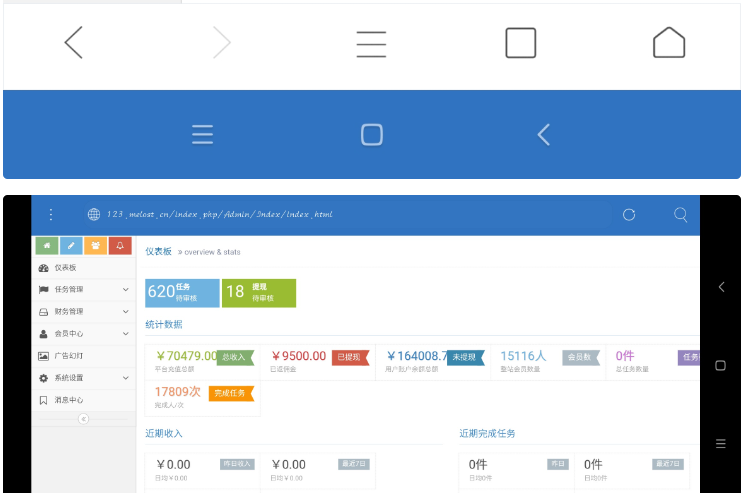The image size is (745, 493).
Task: Click the 近期收入 section heading
Action: tap(164, 433)
